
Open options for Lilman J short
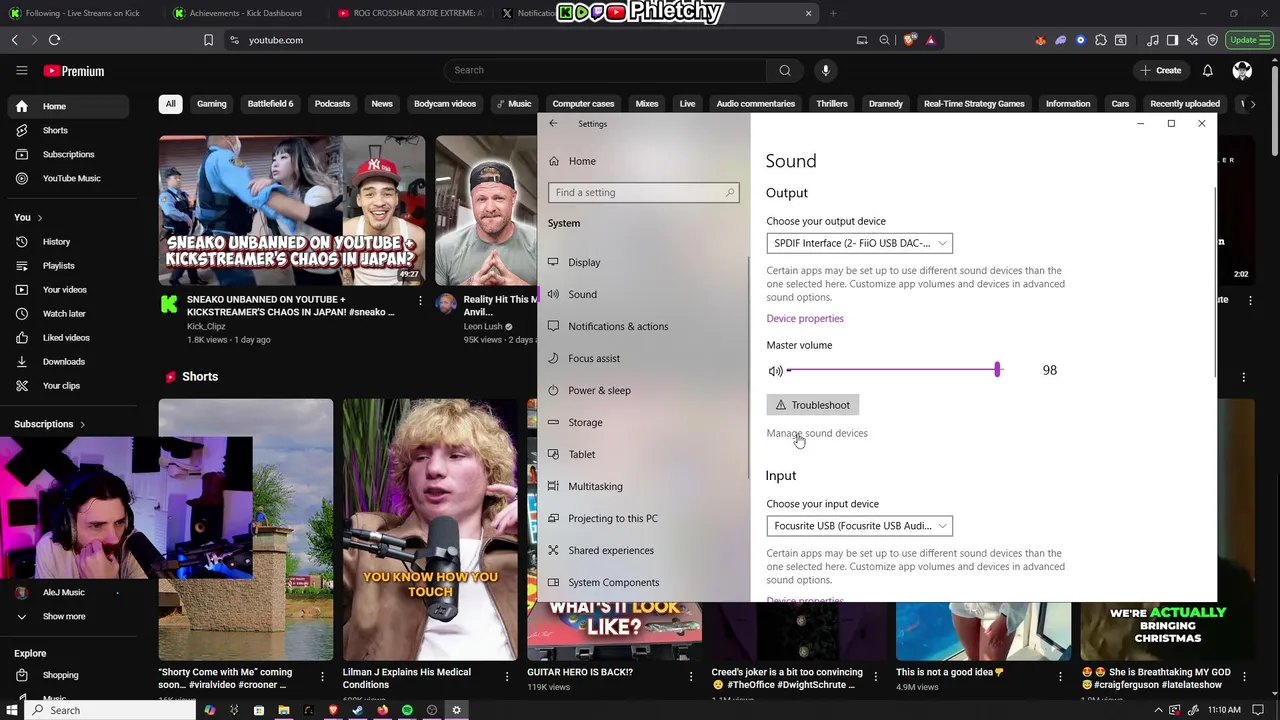click(506, 677)
